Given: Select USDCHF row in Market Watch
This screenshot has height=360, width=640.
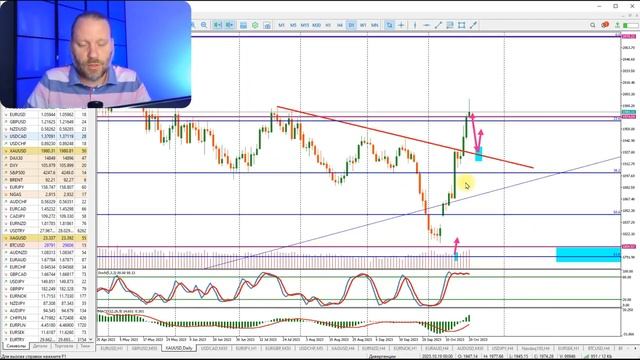Looking at the screenshot, I should (46, 144).
